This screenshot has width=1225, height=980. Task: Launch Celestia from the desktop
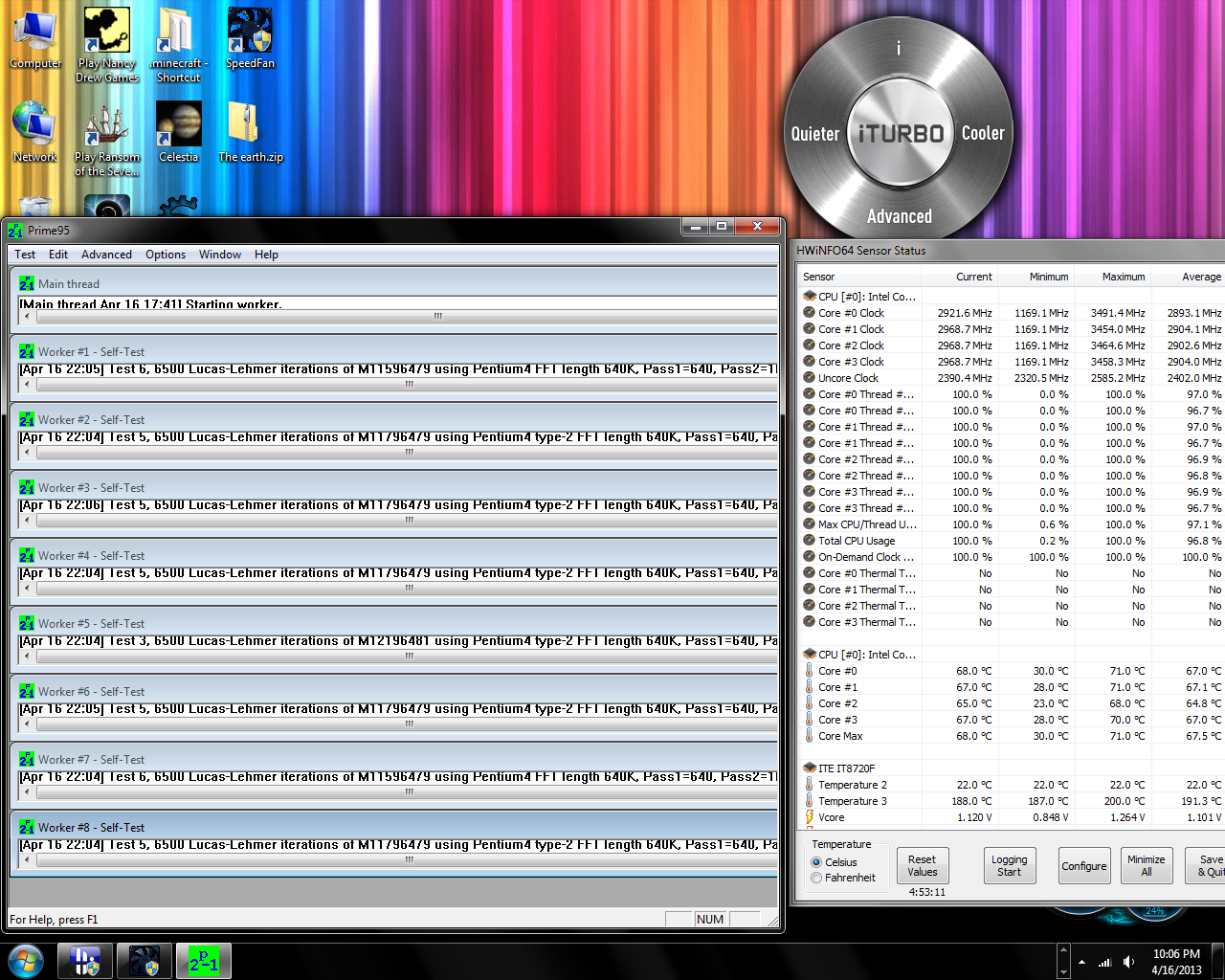pos(179,132)
